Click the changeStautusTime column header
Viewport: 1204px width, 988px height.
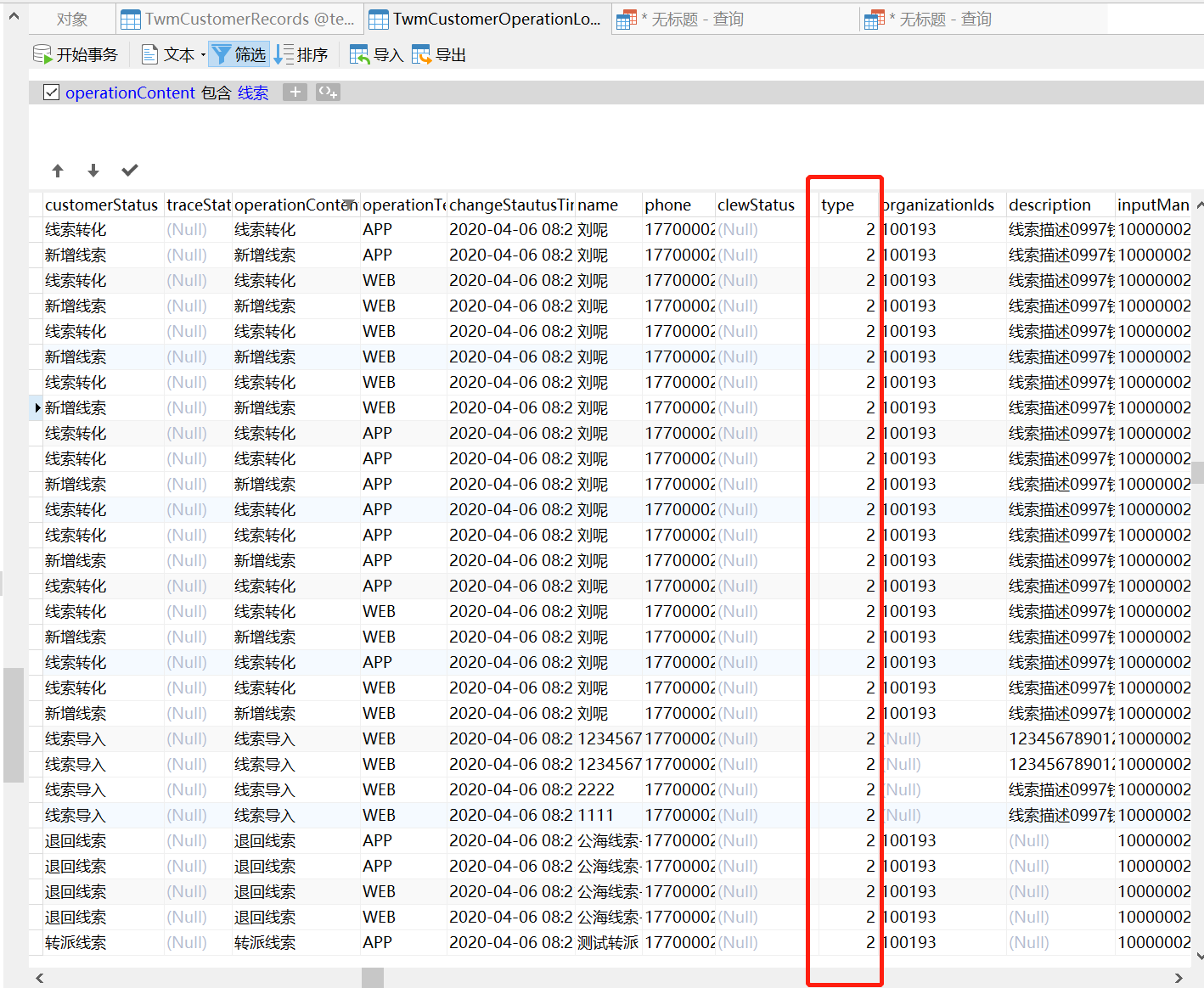(x=511, y=205)
